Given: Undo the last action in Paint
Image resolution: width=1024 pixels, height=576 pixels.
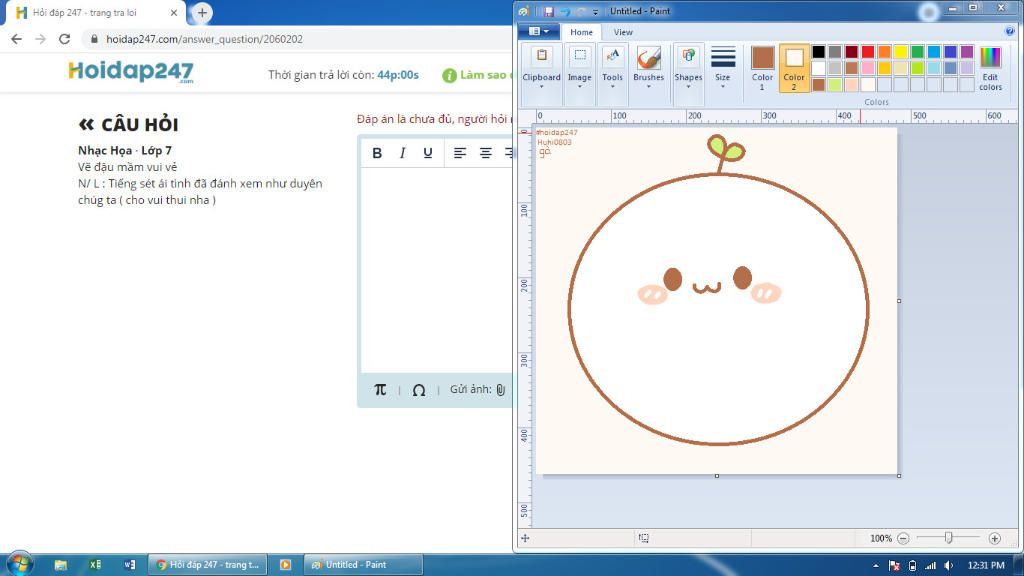Looking at the screenshot, I should point(564,11).
